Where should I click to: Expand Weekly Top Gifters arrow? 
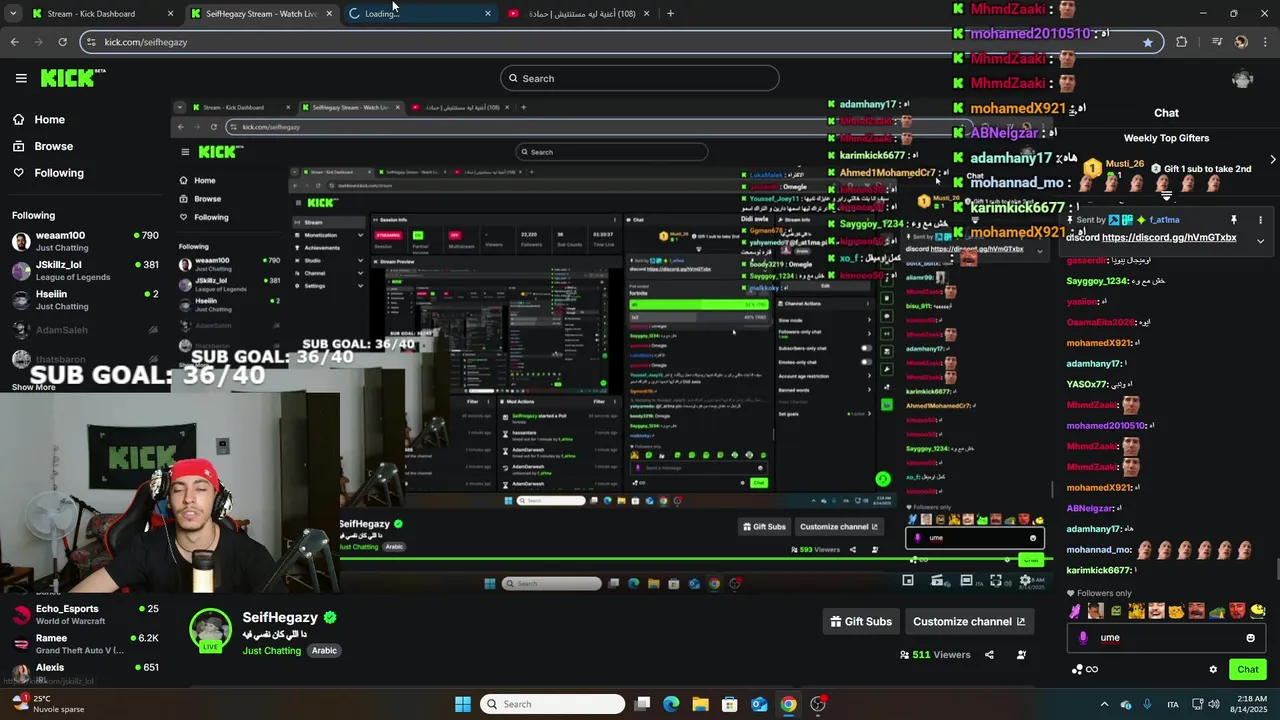[1272, 159]
